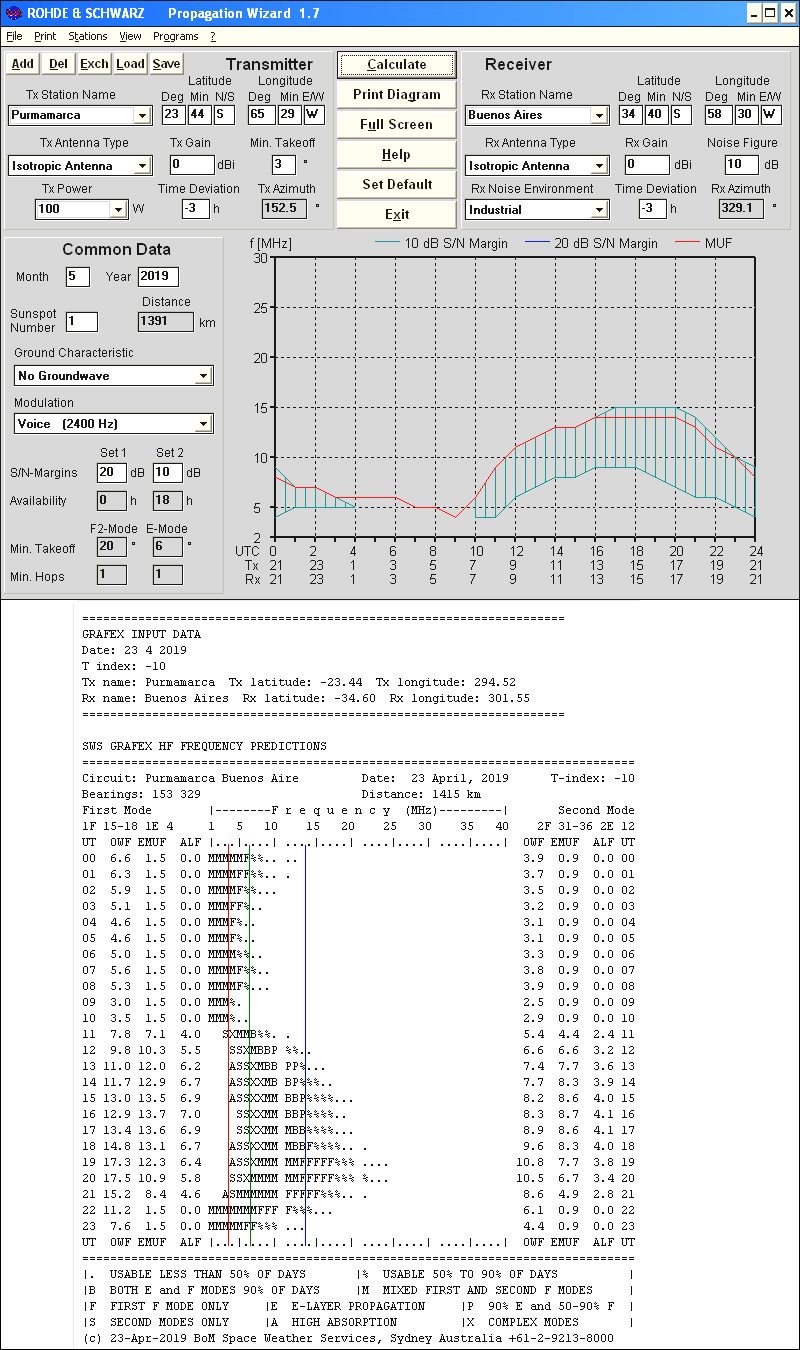Click the Help button
The width and height of the screenshot is (800, 1350).
[x=396, y=155]
